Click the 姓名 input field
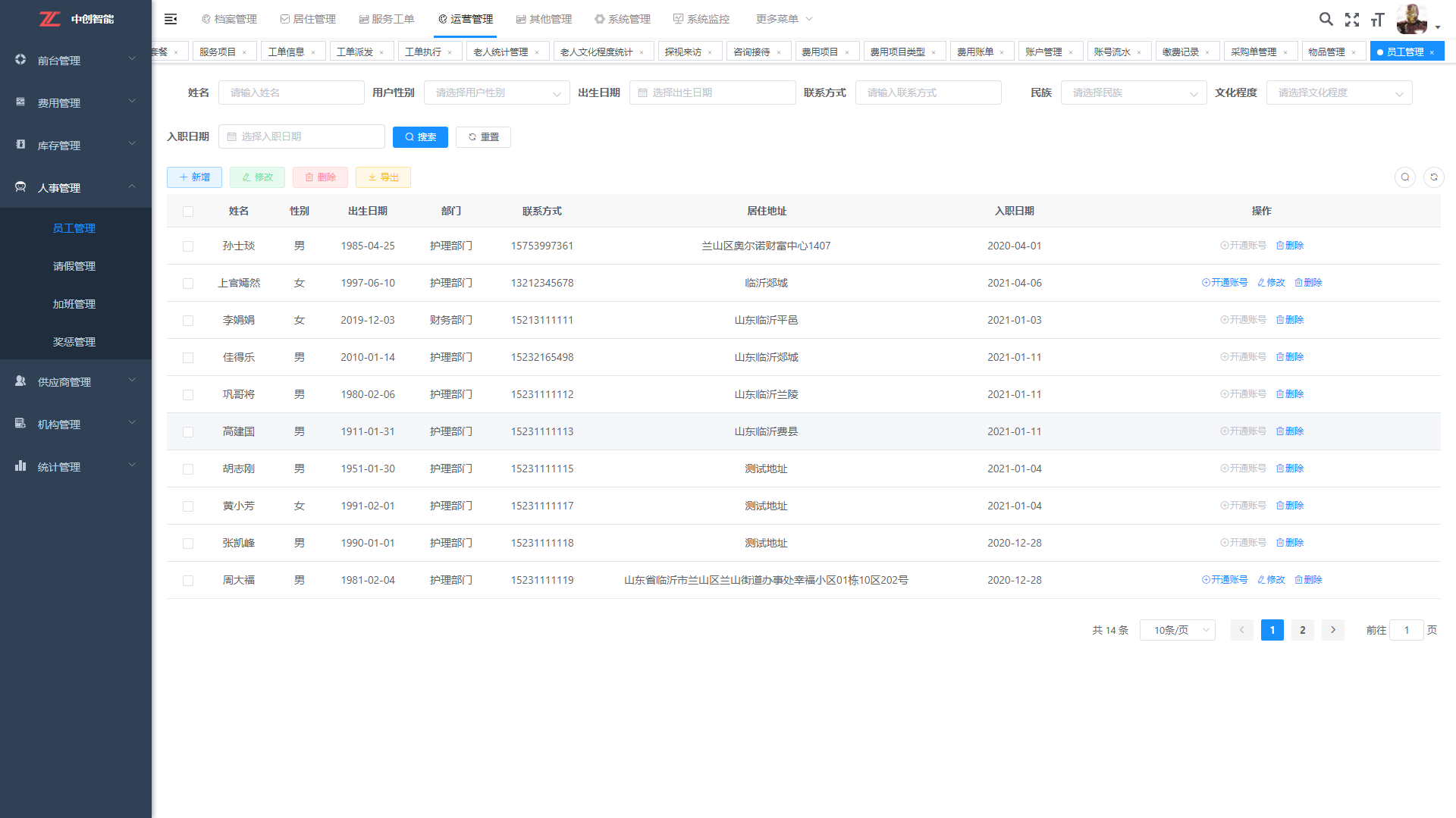 [x=291, y=93]
